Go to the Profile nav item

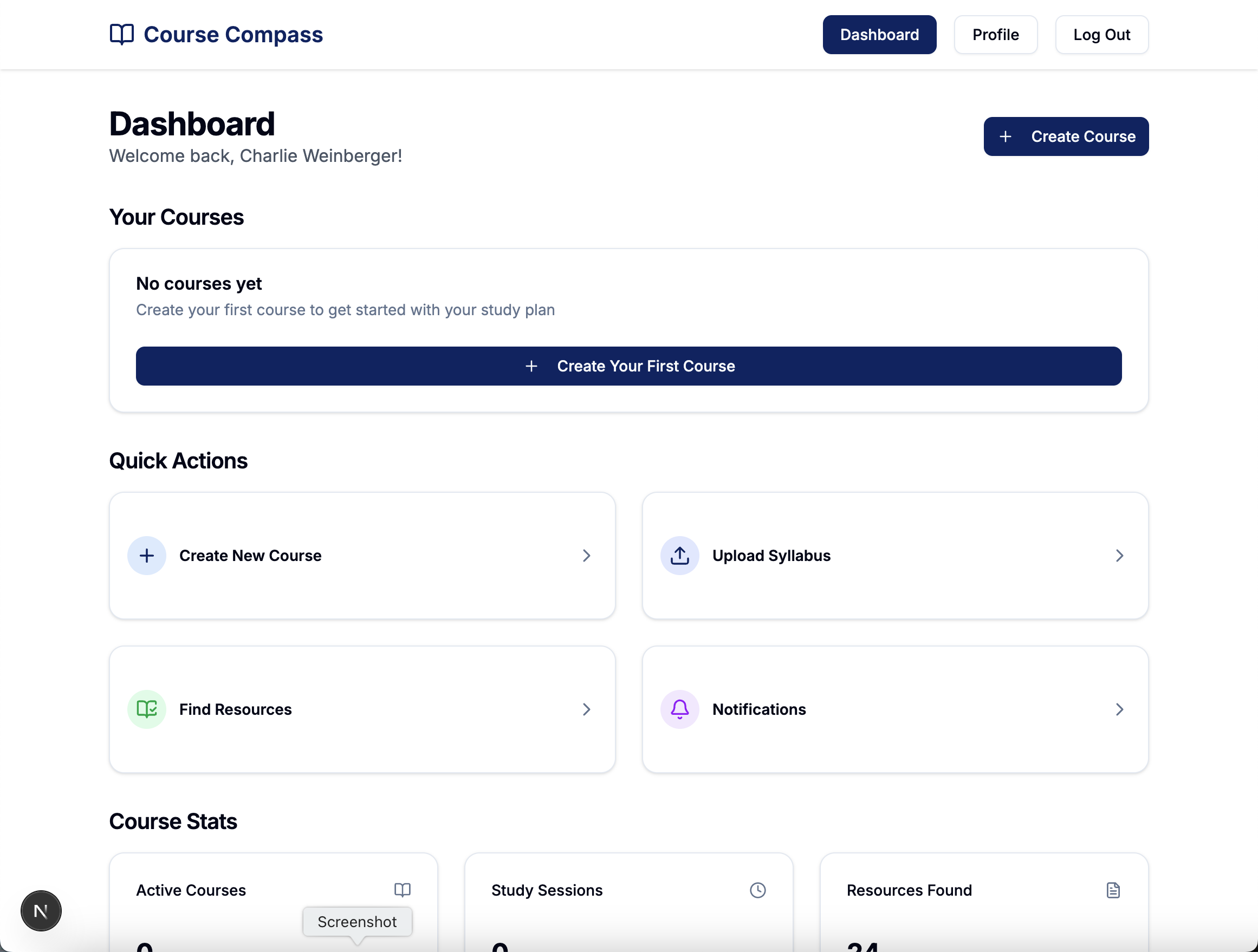(x=995, y=35)
